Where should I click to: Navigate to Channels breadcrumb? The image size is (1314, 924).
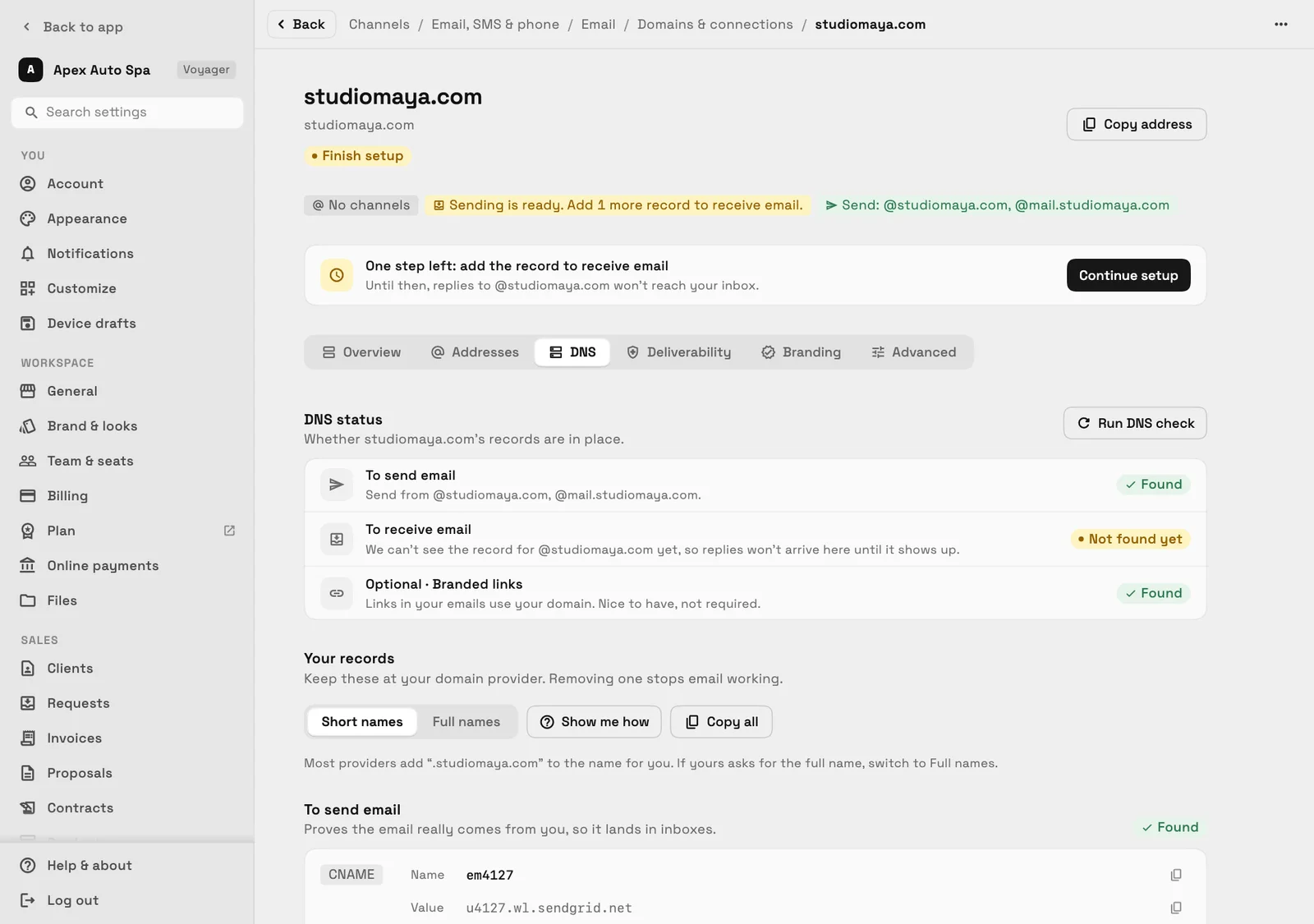(379, 25)
